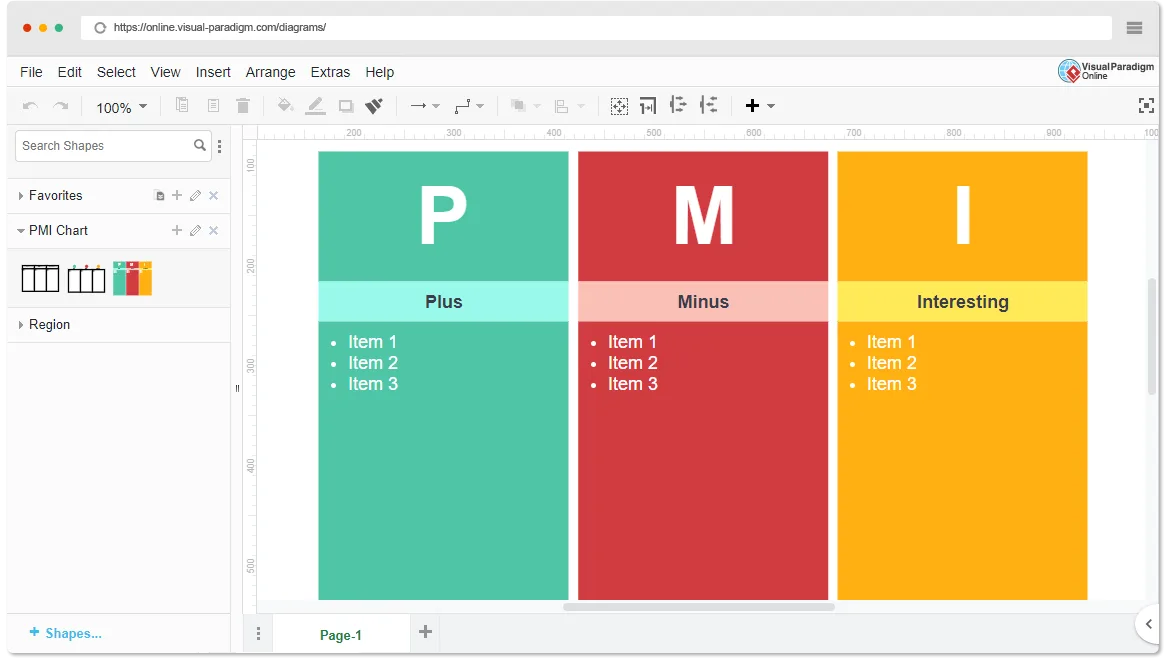This screenshot has width=1170, height=665.
Task: Open the connector arrow style dropdown
Action: (436, 106)
